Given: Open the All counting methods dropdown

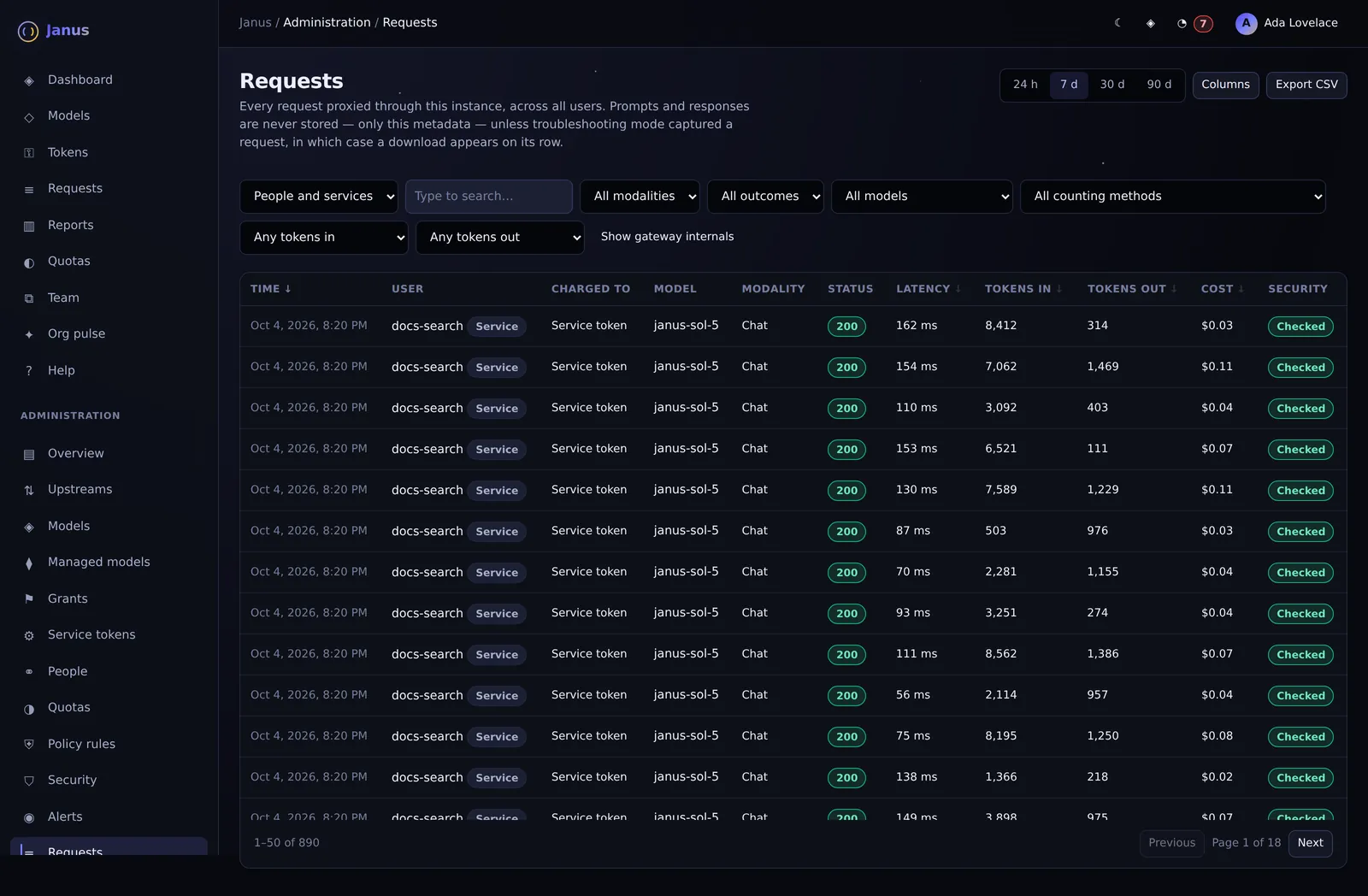Looking at the screenshot, I should [1173, 197].
